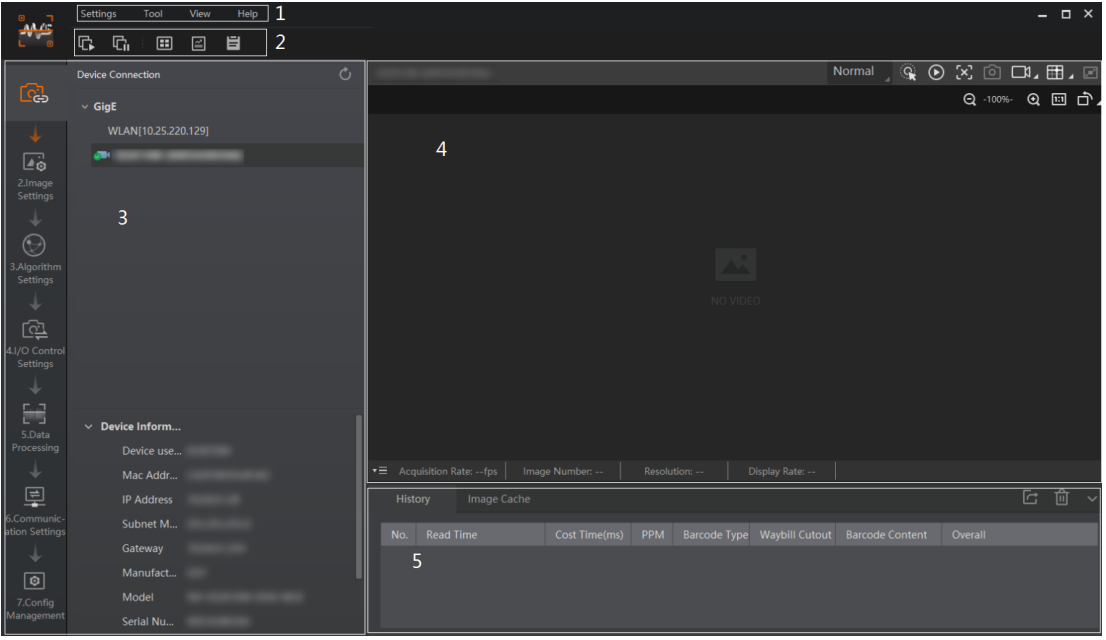
Task: Clear history with the trash icon
Action: click(1062, 498)
